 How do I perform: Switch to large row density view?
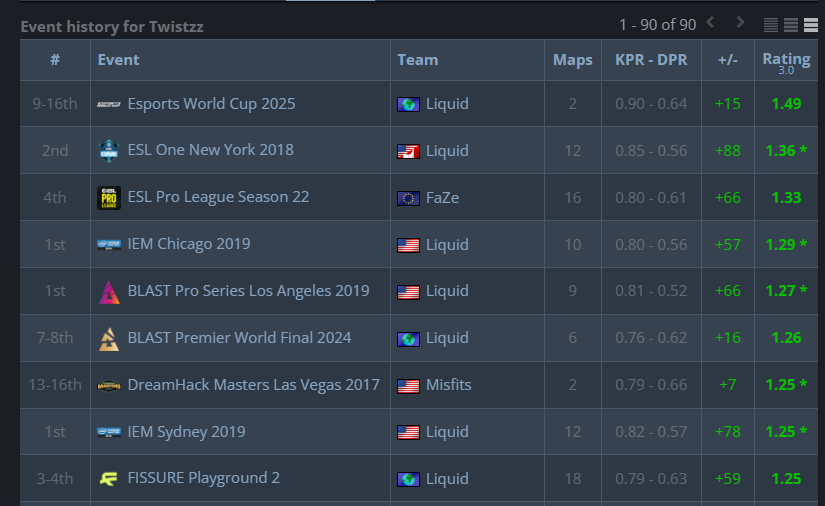coord(810,25)
